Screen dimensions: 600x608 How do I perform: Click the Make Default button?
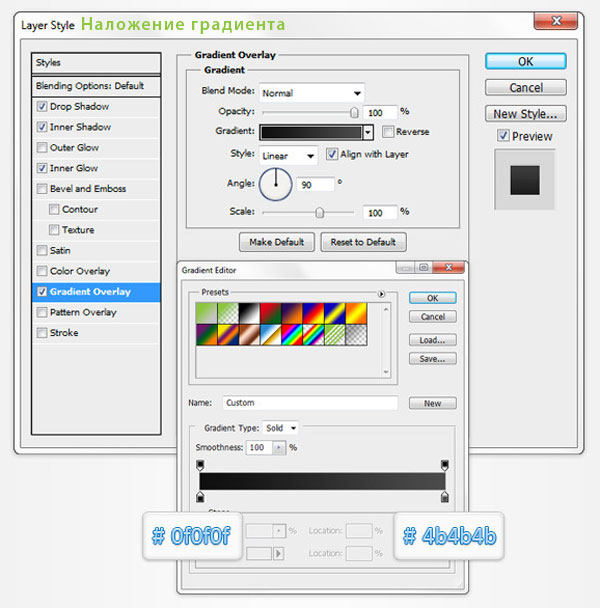tap(277, 242)
